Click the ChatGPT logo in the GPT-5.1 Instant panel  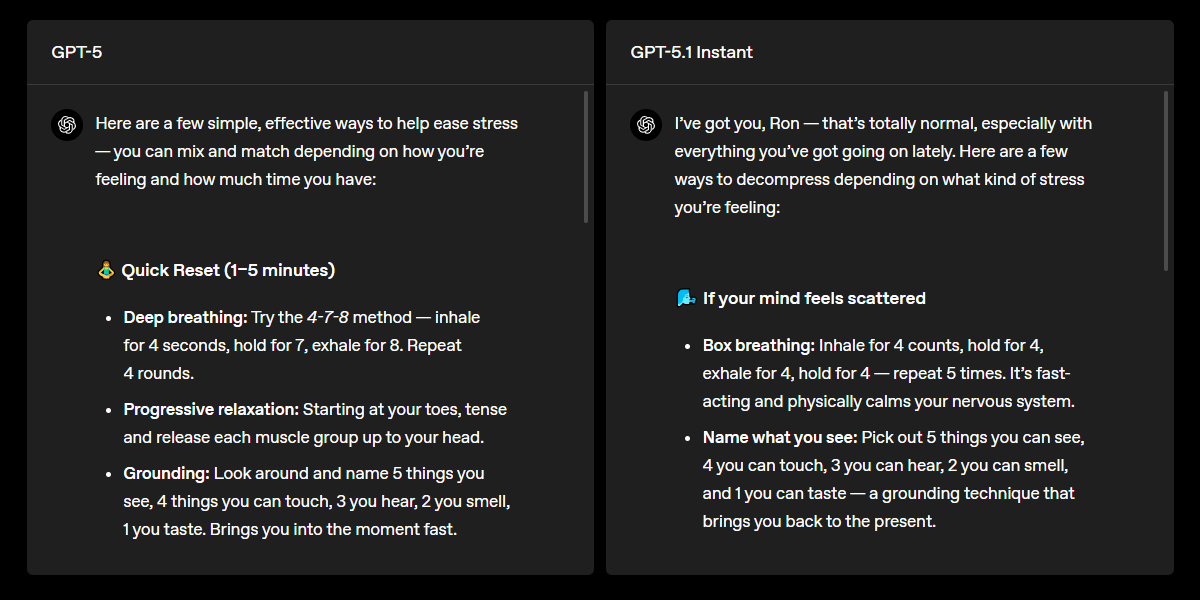tap(646, 125)
